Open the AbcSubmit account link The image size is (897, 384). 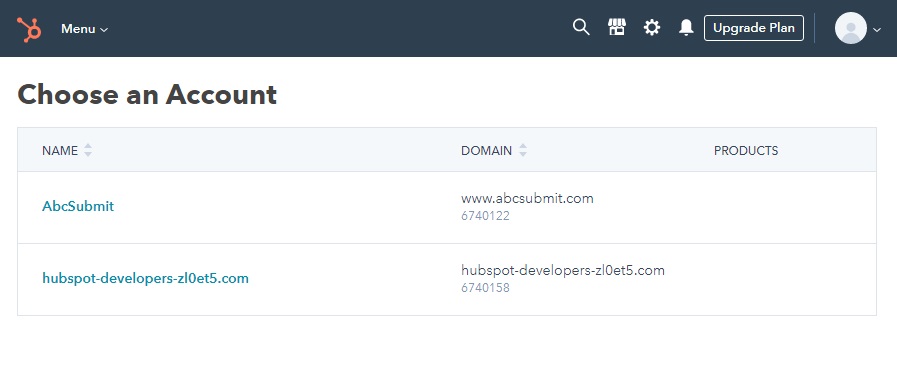(x=78, y=206)
